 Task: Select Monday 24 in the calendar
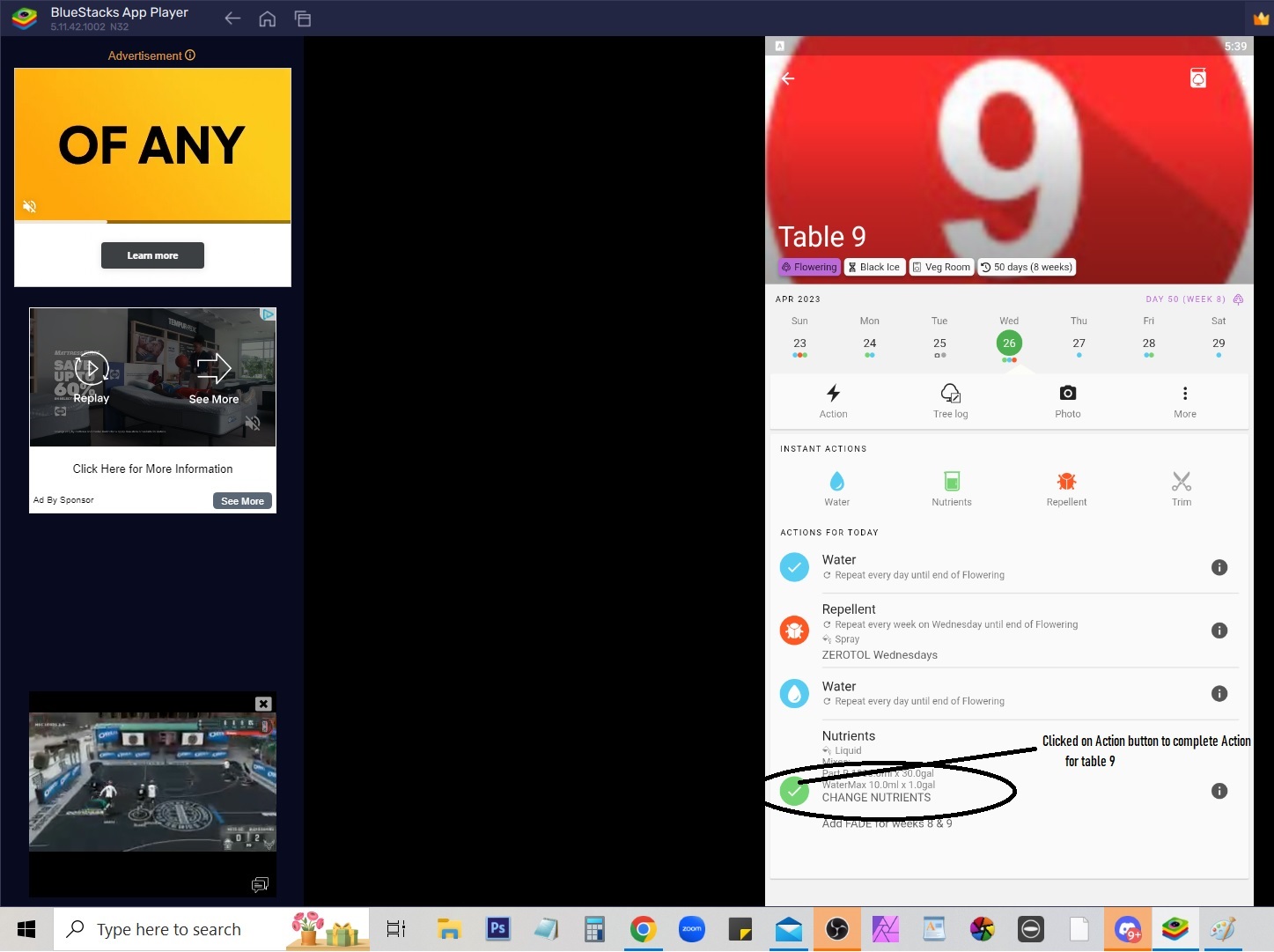pyautogui.click(x=869, y=343)
